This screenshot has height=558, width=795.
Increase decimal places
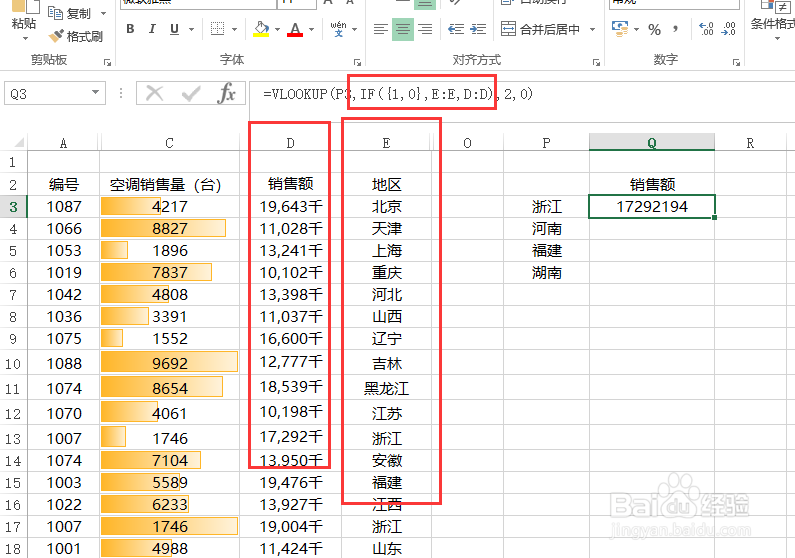[x=706, y=29]
